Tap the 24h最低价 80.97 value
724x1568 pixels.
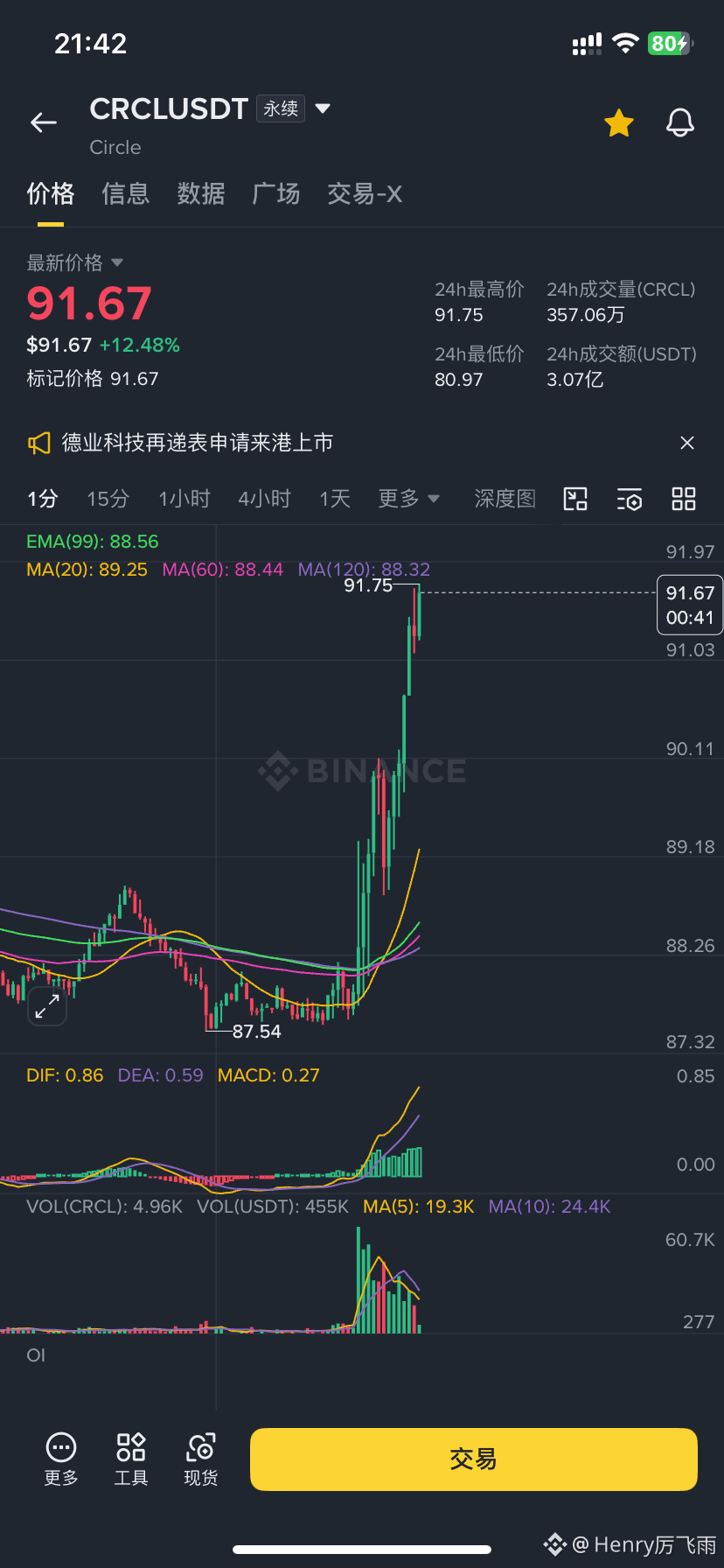click(459, 380)
